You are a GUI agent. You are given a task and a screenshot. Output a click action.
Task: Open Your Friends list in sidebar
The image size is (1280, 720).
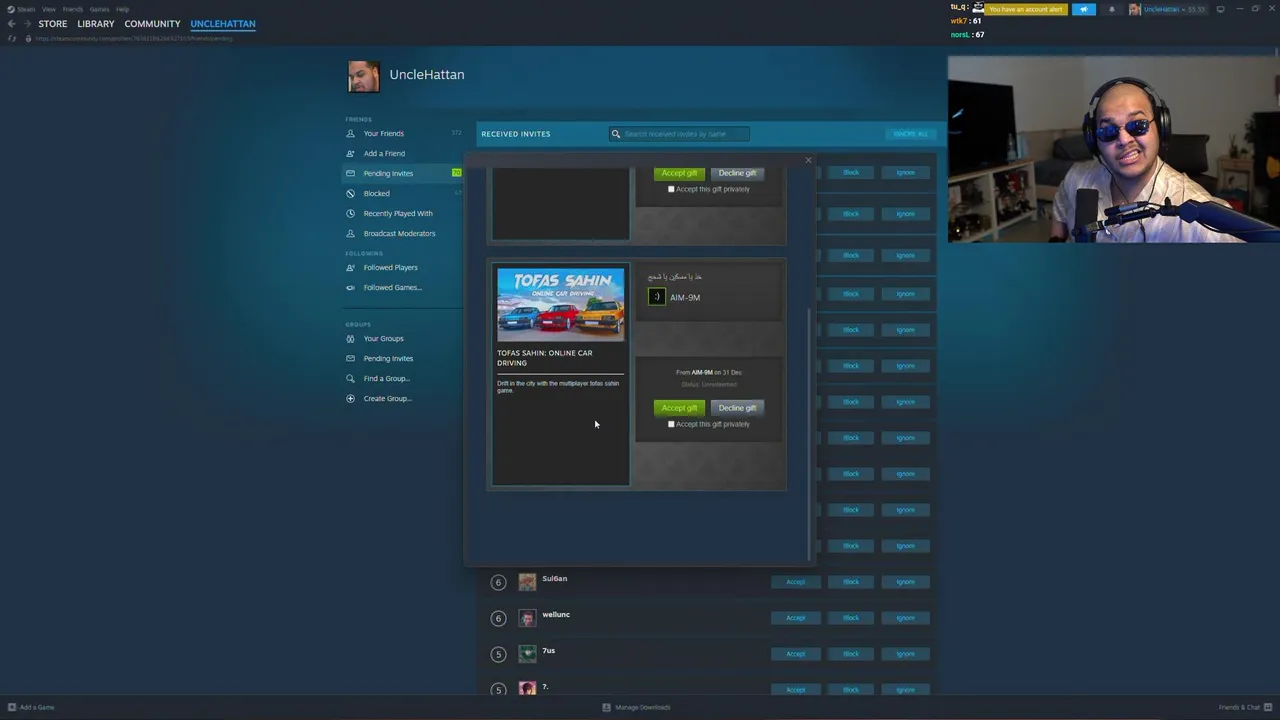pos(383,133)
